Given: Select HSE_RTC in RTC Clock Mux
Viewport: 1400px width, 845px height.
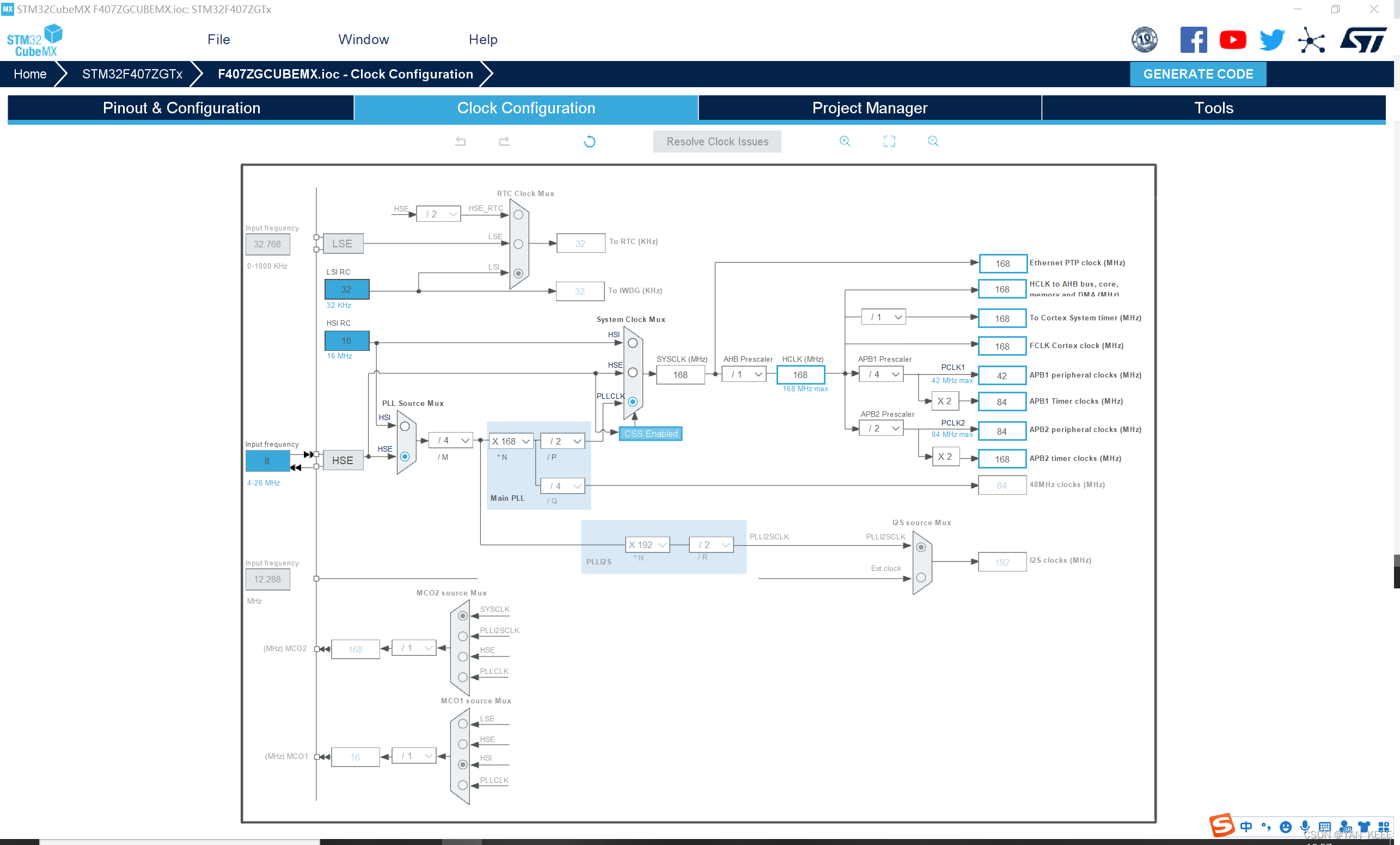Looking at the screenshot, I should (x=518, y=215).
